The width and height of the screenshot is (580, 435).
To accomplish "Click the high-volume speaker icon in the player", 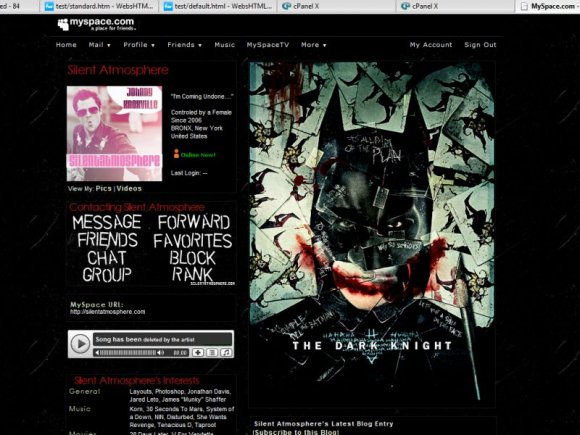I will pyautogui.click(x=161, y=353).
